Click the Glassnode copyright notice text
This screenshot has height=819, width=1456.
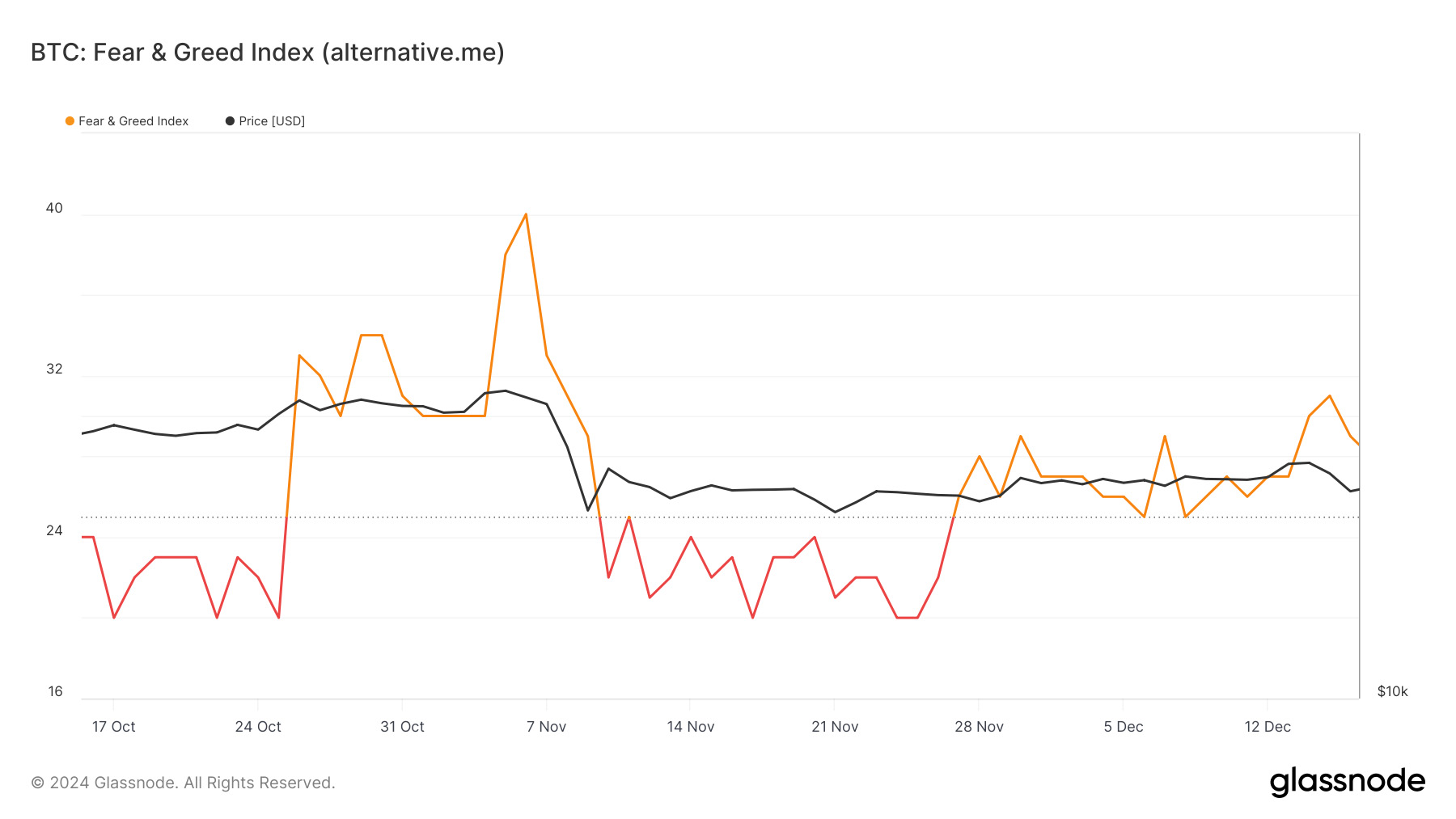[183, 783]
